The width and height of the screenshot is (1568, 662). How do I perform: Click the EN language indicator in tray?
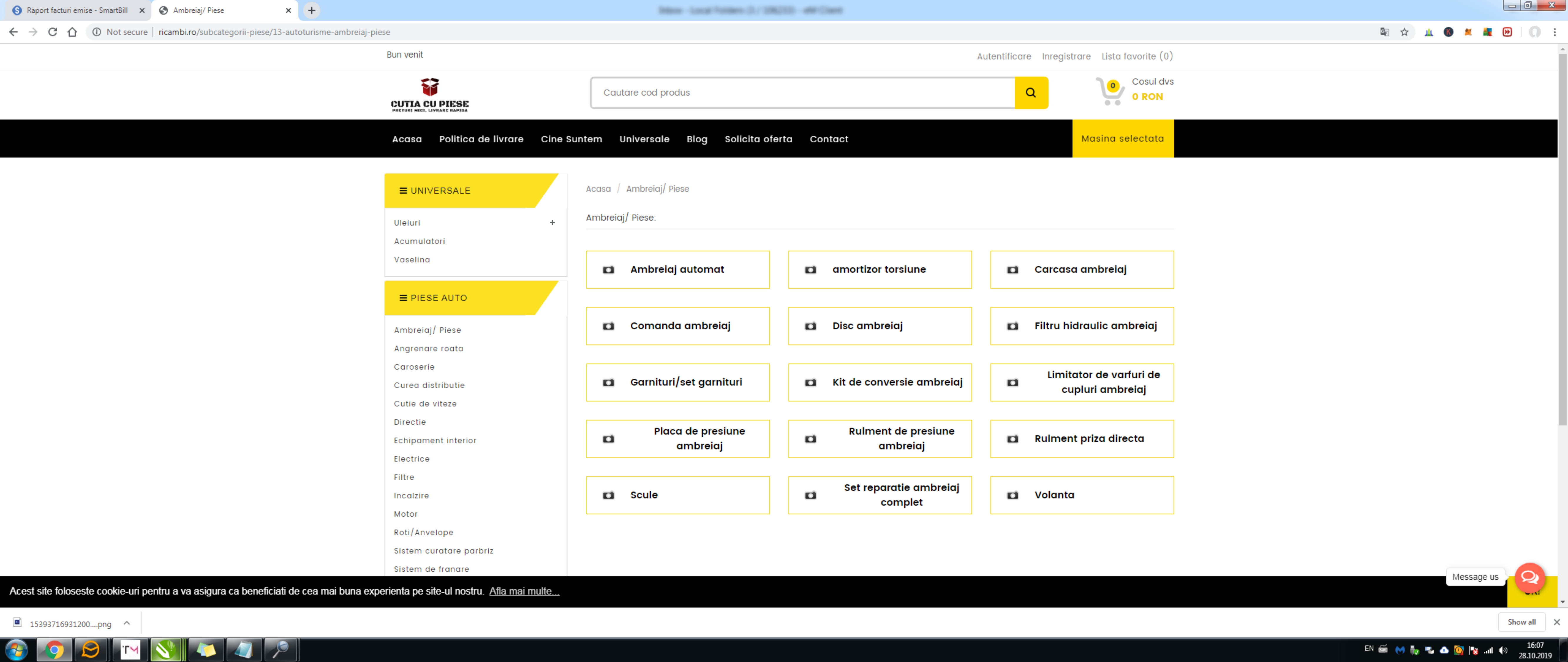tap(1368, 648)
